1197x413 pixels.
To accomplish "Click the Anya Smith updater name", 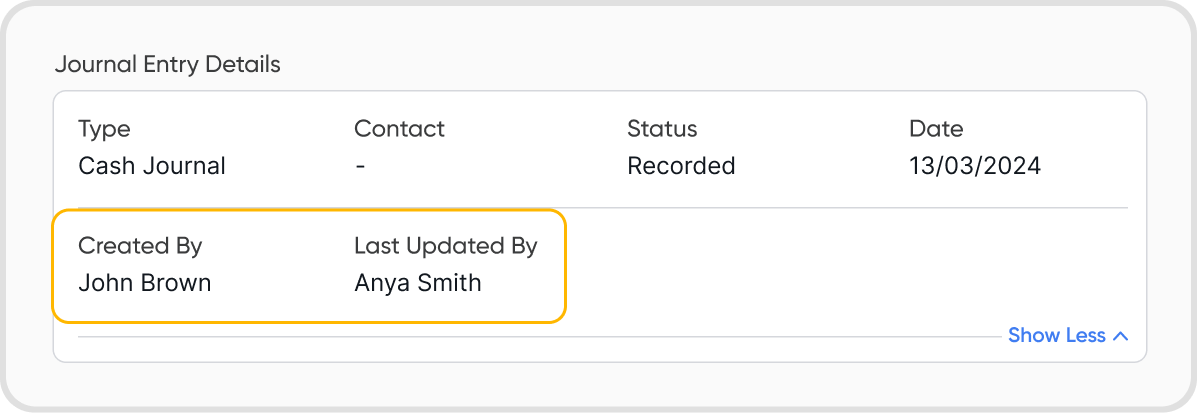I will tap(418, 283).
